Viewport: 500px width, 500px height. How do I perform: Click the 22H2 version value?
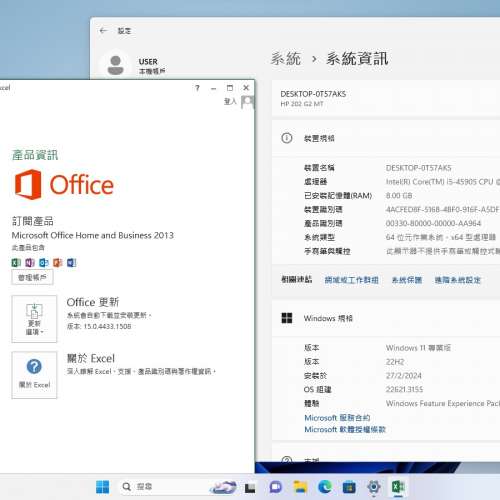[395, 362]
